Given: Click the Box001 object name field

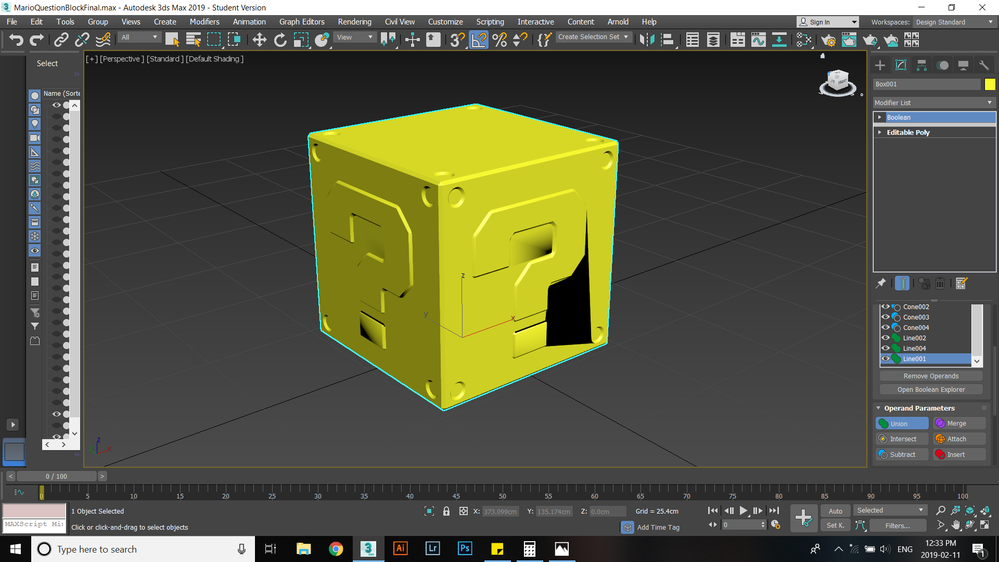Looking at the screenshot, I should point(926,84).
